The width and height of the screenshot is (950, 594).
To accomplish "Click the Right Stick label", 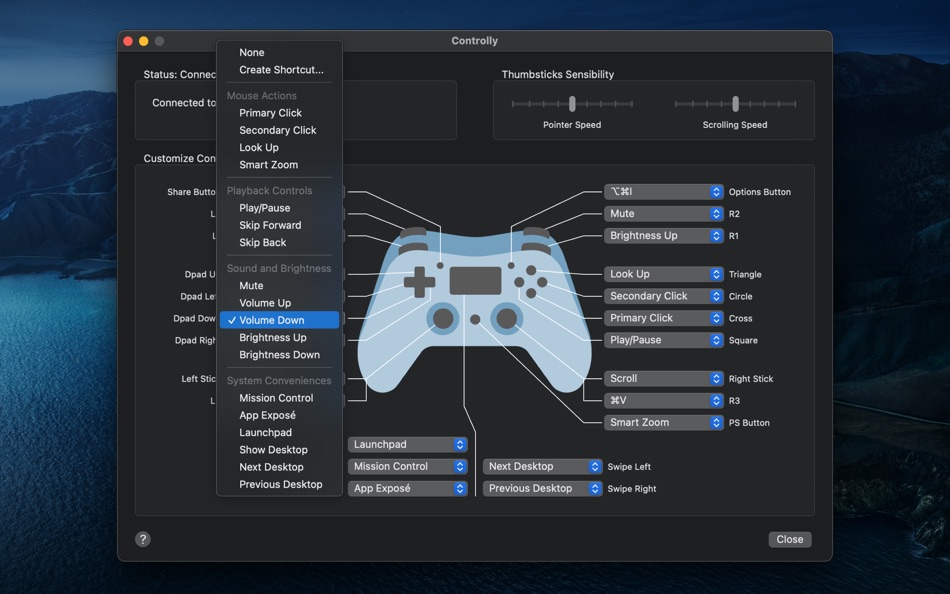I will [751, 379].
